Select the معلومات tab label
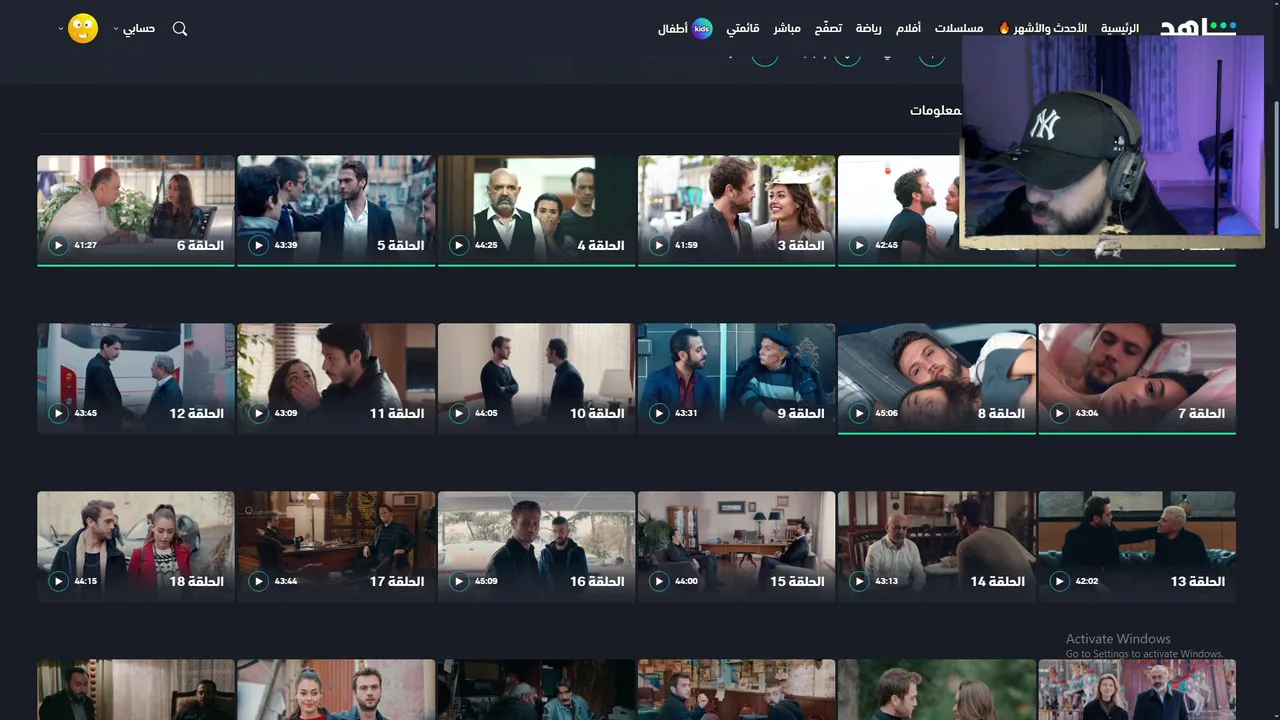This screenshot has height=720, width=1280. [935, 110]
